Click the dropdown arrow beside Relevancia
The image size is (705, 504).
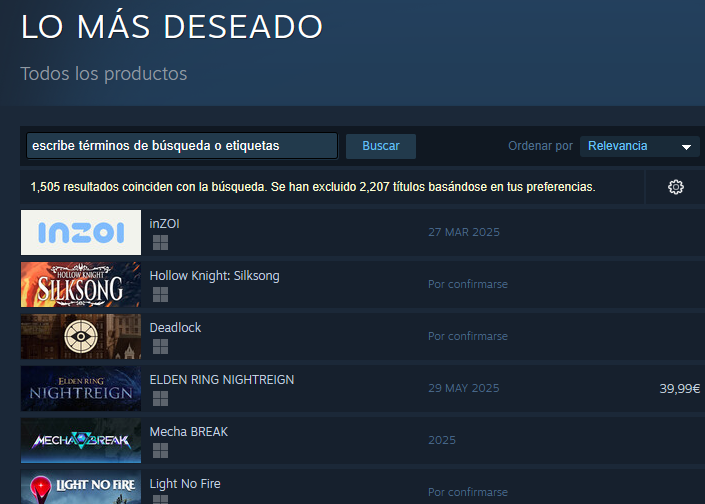[686, 147]
